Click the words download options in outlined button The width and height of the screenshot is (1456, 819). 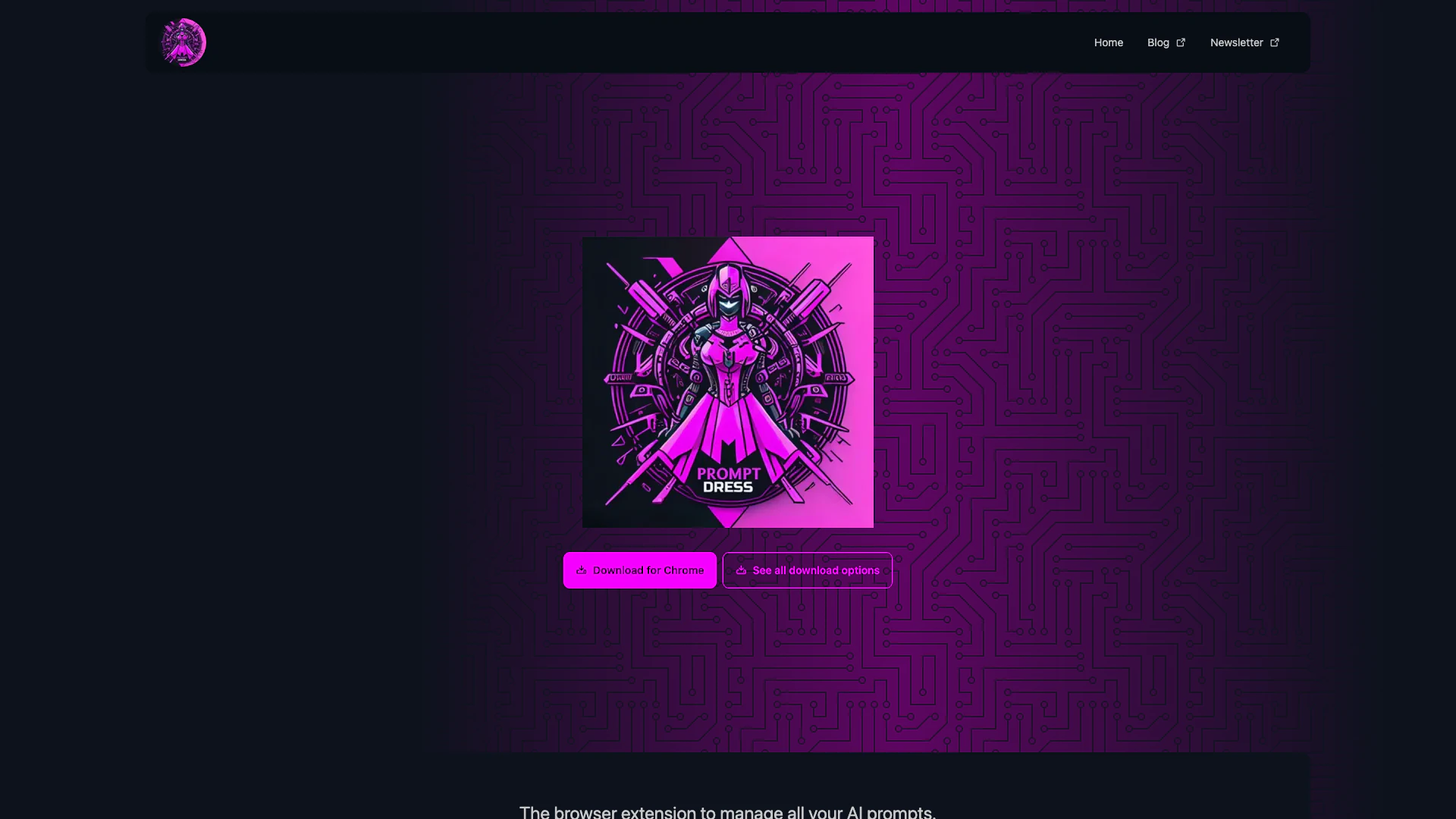[x=834, y=570]
